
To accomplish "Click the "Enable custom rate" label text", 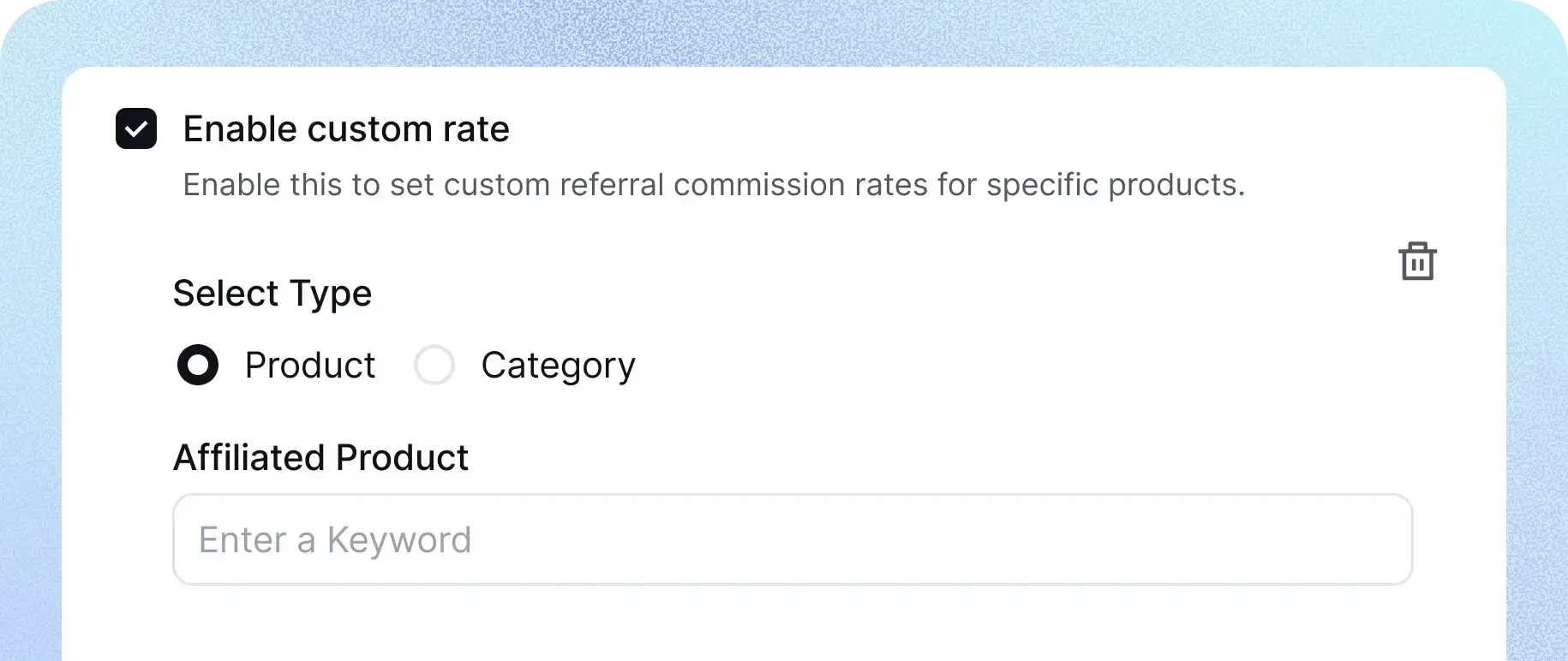I will [346, 129].
